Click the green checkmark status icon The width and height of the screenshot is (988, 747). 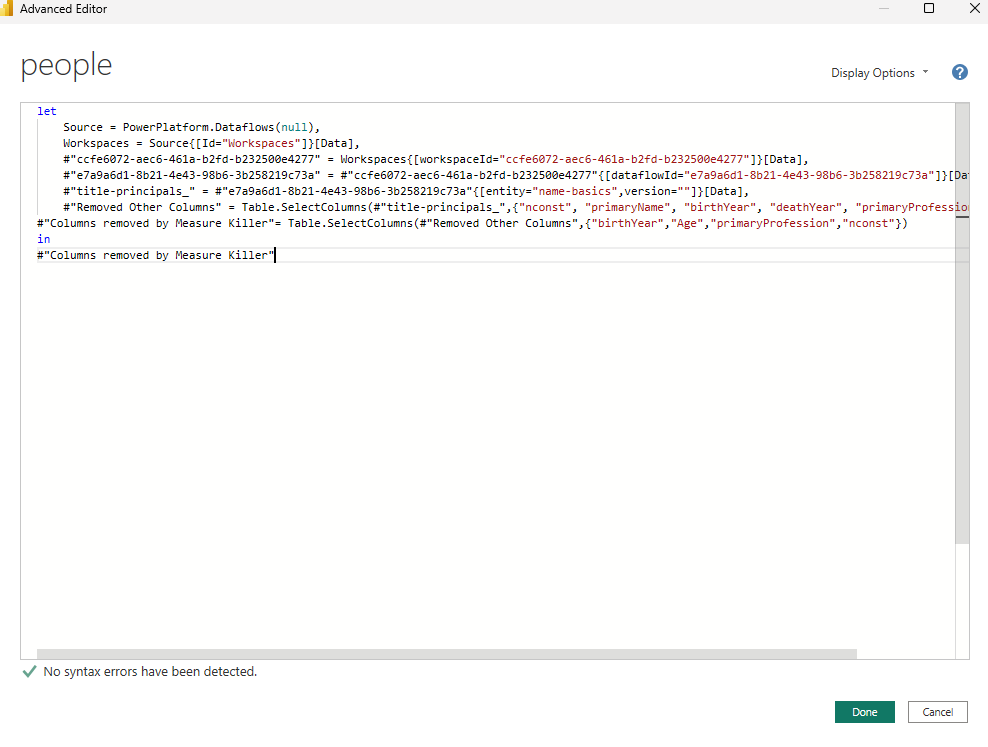[29, 671]
